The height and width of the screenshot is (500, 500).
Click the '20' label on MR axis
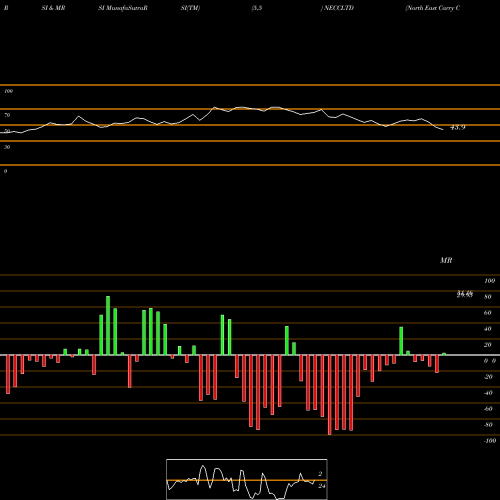click(x=488, y=345)
